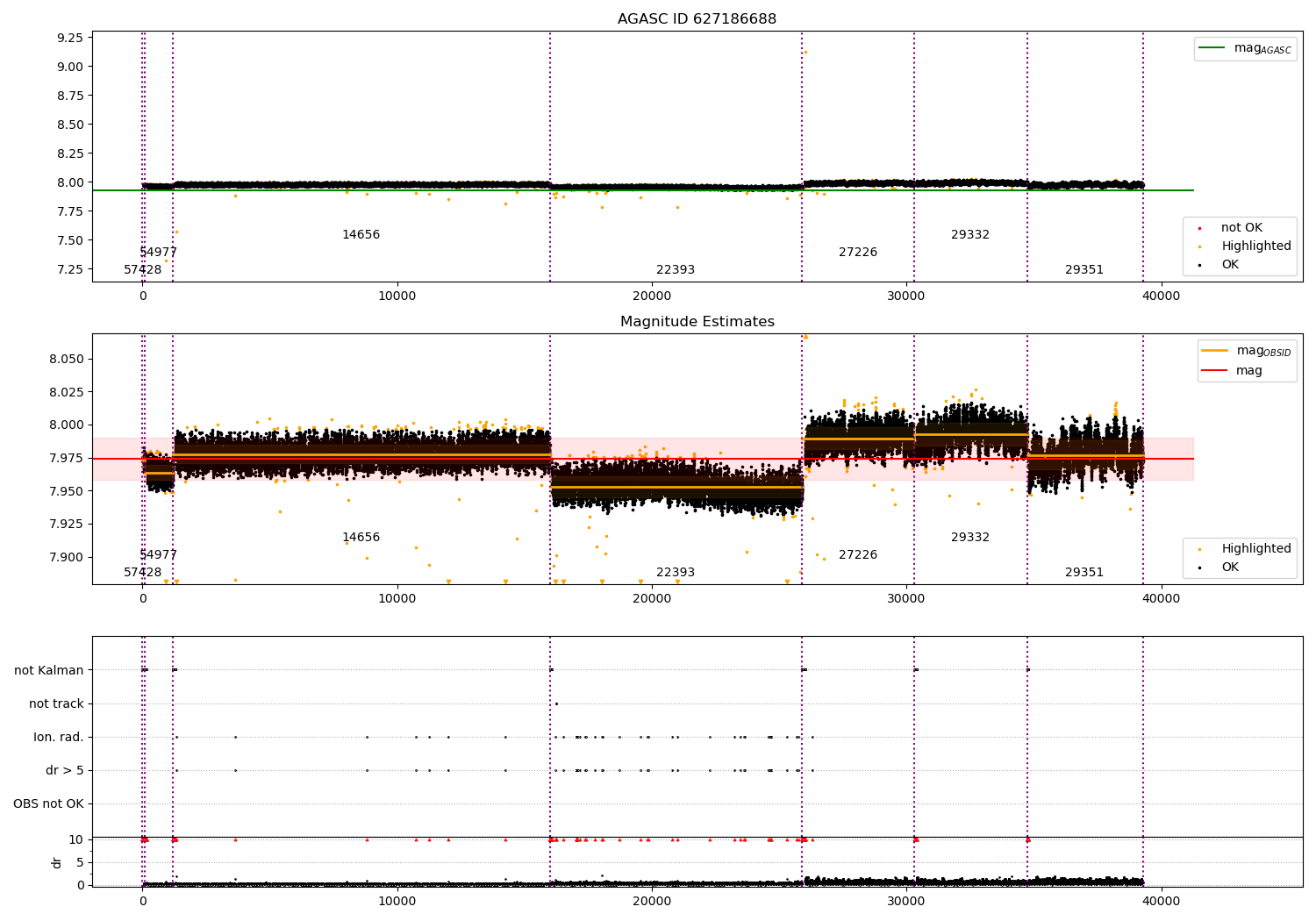Click the 'dr > 5' row label
Viewport: 1316px width, 921px height.
65,770
